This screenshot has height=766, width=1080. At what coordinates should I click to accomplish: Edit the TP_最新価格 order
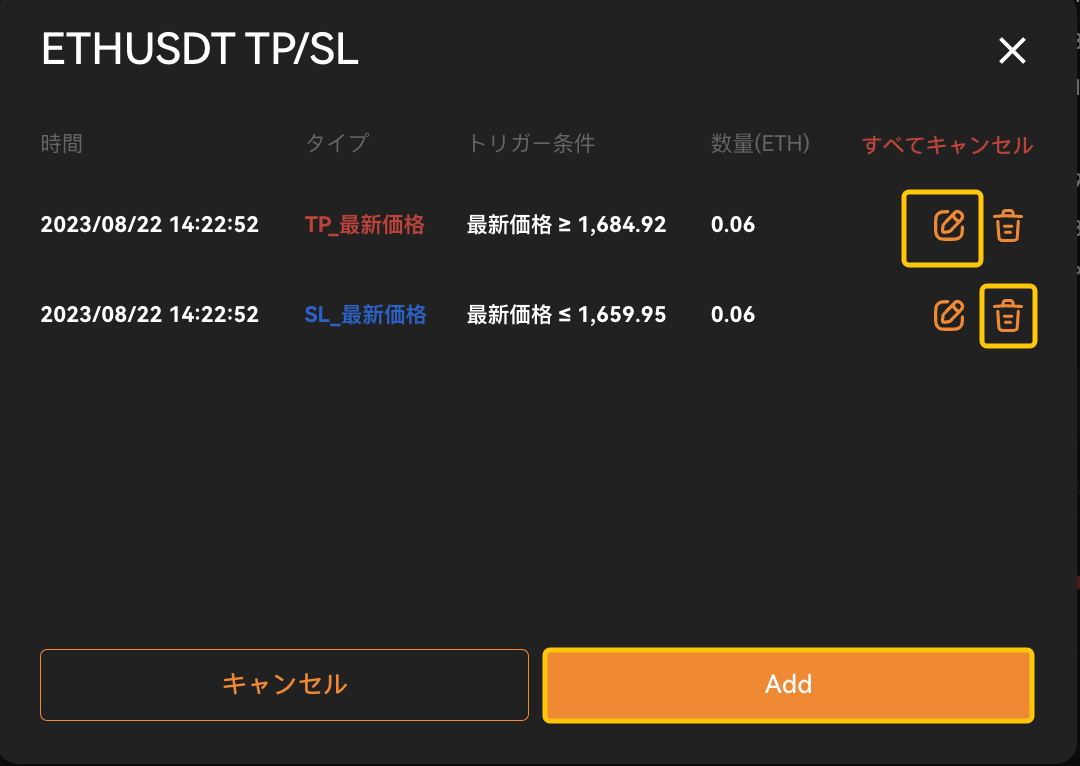pyautogui.click(x=948, y=225)
